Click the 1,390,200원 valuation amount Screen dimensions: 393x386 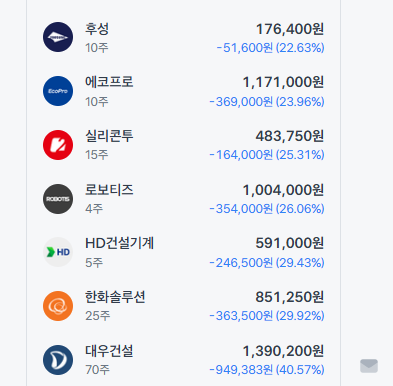point(283,351)
